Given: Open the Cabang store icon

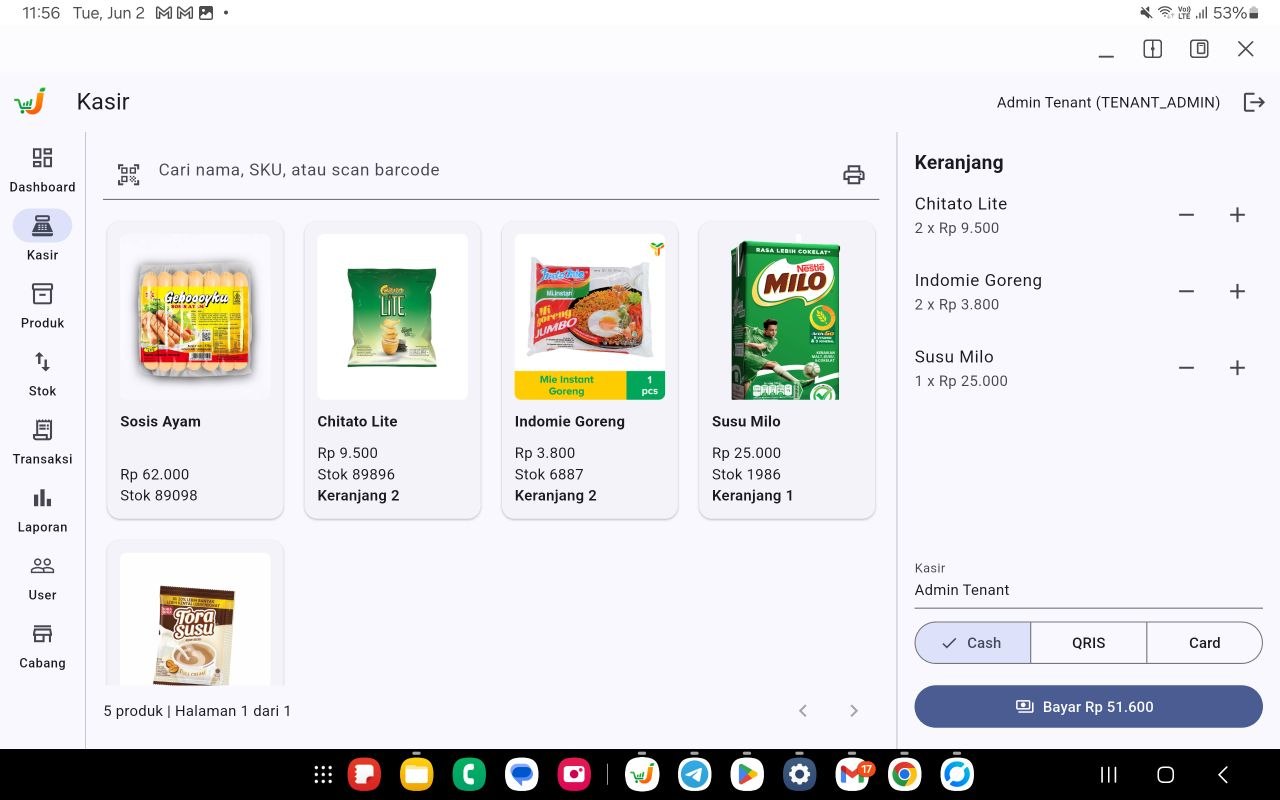Looking at the screenshot, I should [x=42, y=634].
